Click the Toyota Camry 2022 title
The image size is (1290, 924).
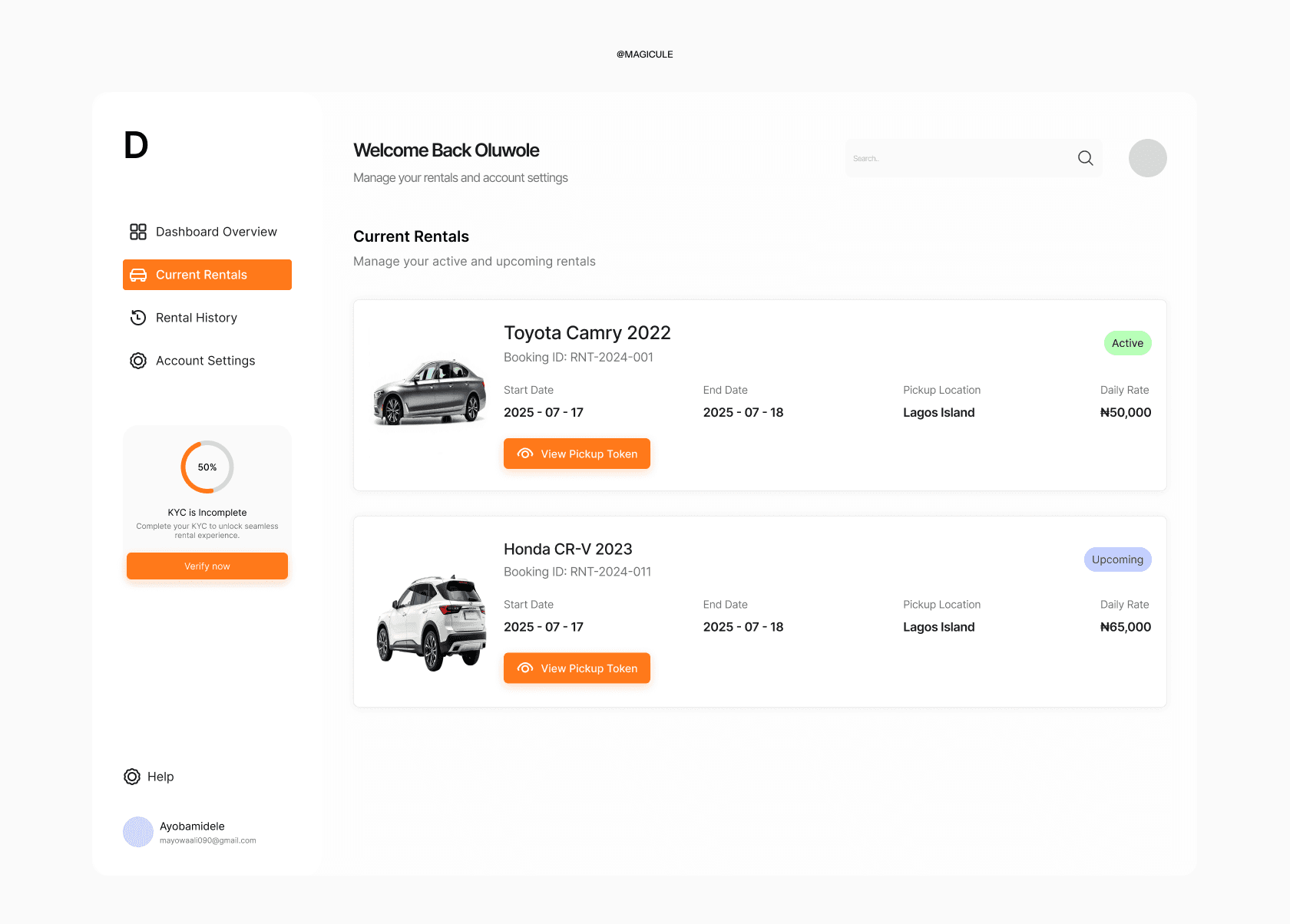[x=587, y=333]
